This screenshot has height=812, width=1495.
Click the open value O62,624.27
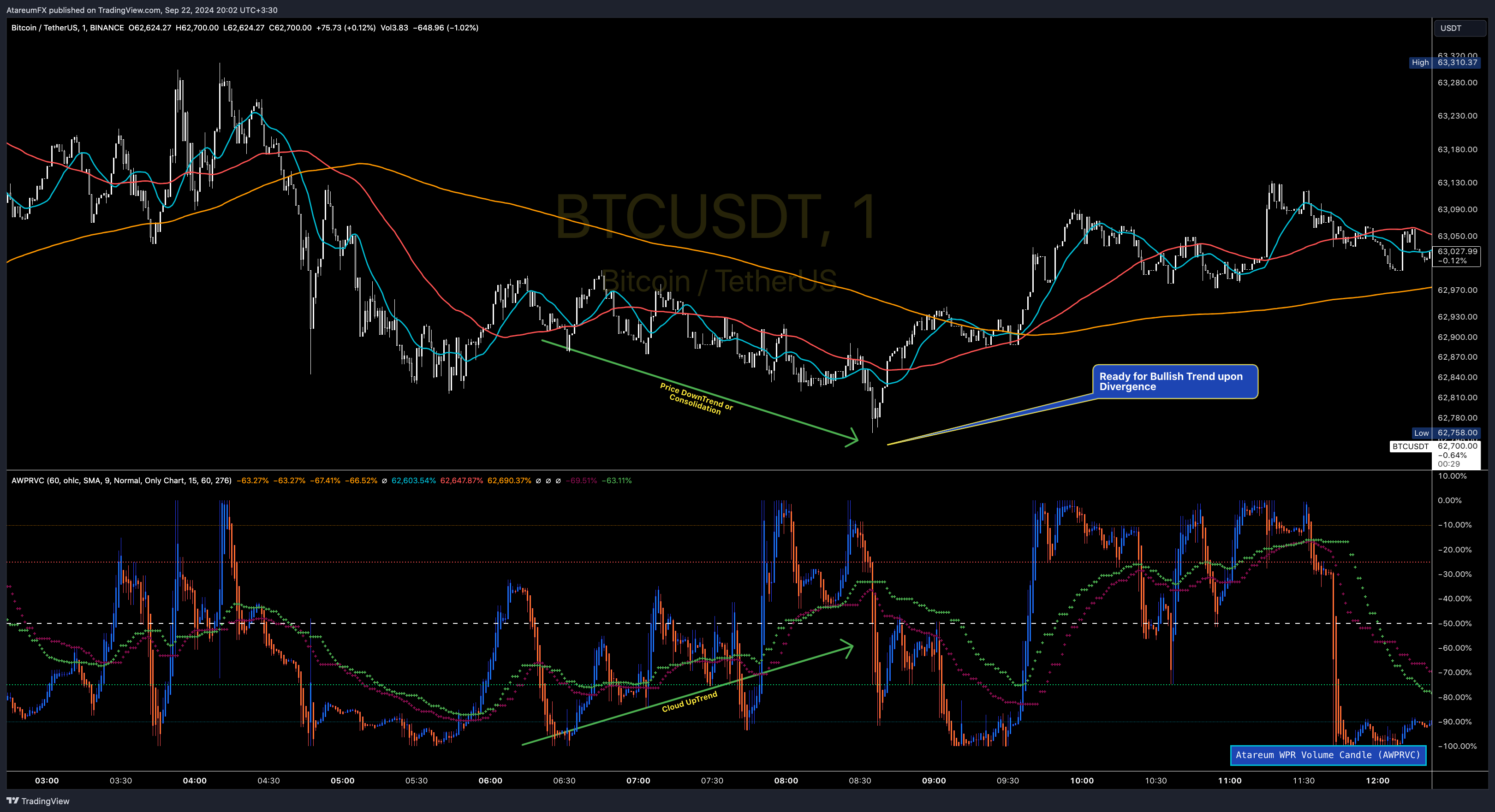click(150, 28)
